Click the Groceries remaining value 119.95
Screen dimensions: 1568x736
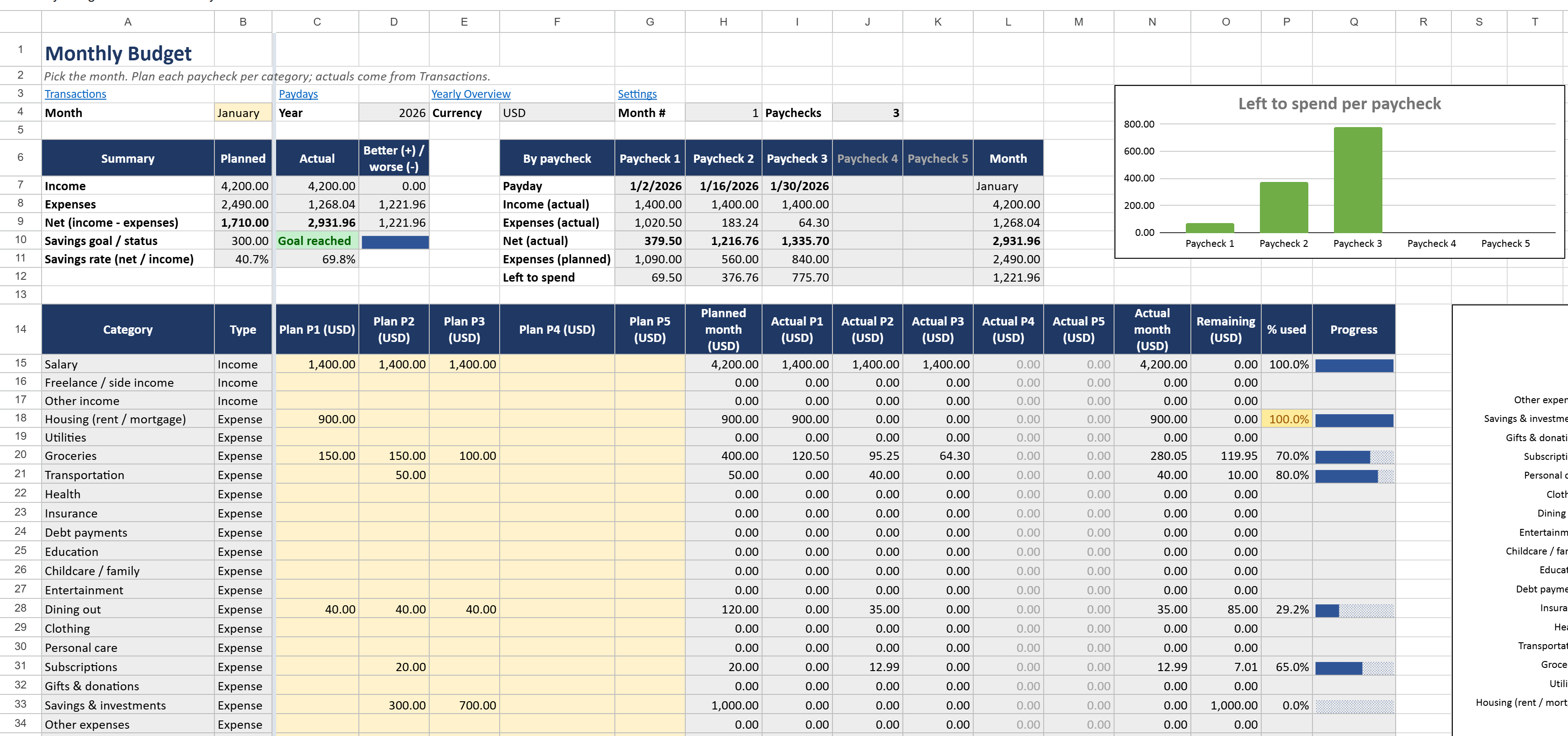[1226, 456]
